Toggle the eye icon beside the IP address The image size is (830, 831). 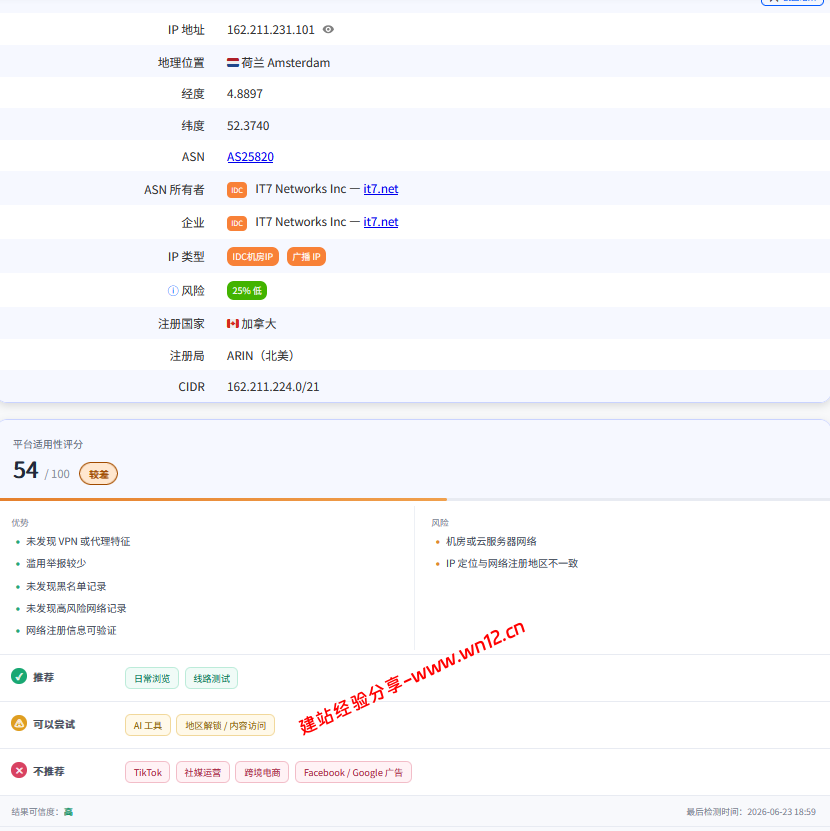coord(328,30)
